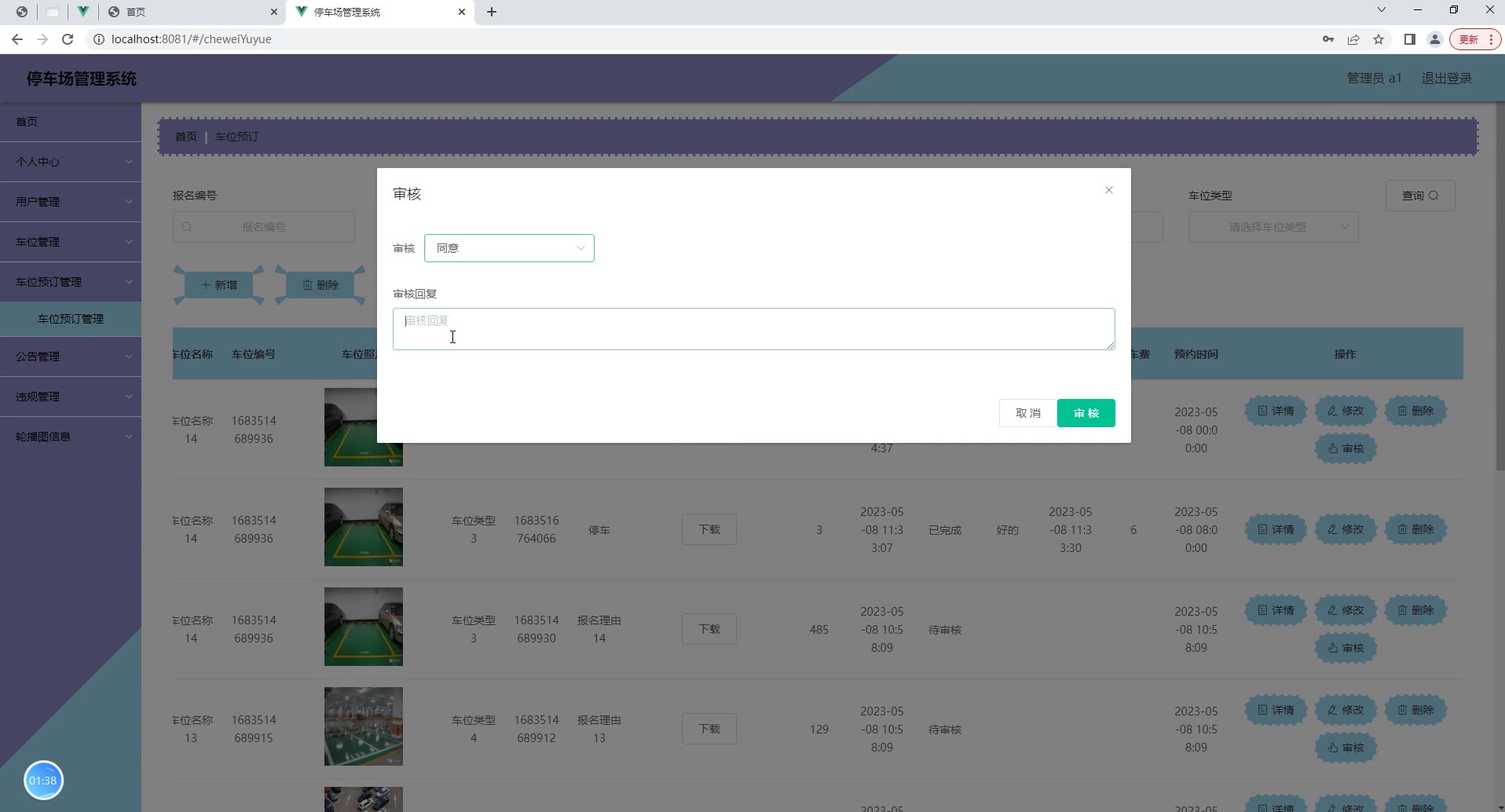
Task: Close the 审核 dialog with the X
Action: (x=1108, y=190)
